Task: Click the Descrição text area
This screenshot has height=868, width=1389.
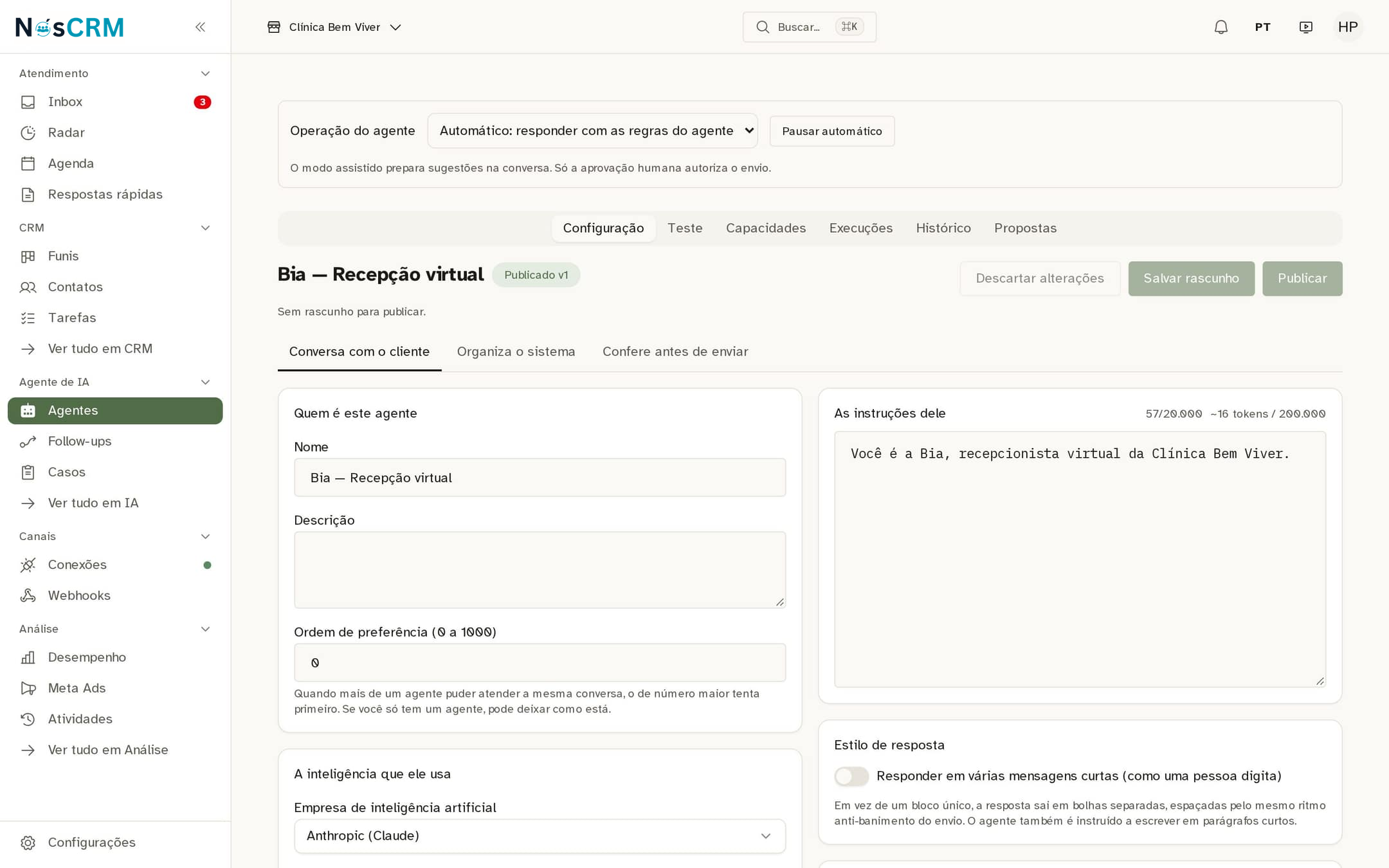Action: pos(540,570)
